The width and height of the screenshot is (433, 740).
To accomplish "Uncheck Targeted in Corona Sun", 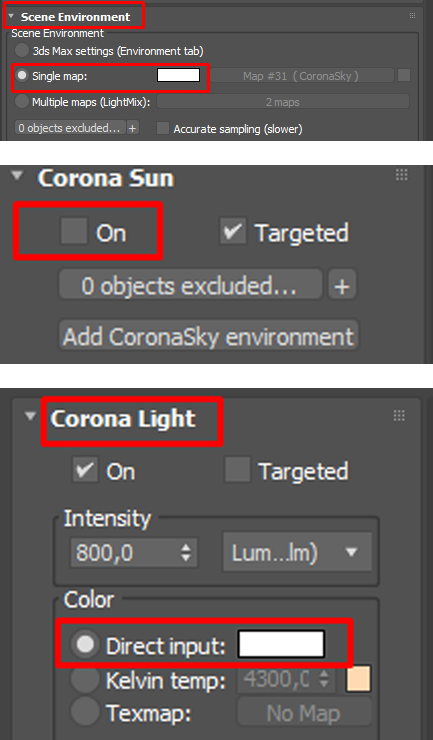I will tap(233, 231).
